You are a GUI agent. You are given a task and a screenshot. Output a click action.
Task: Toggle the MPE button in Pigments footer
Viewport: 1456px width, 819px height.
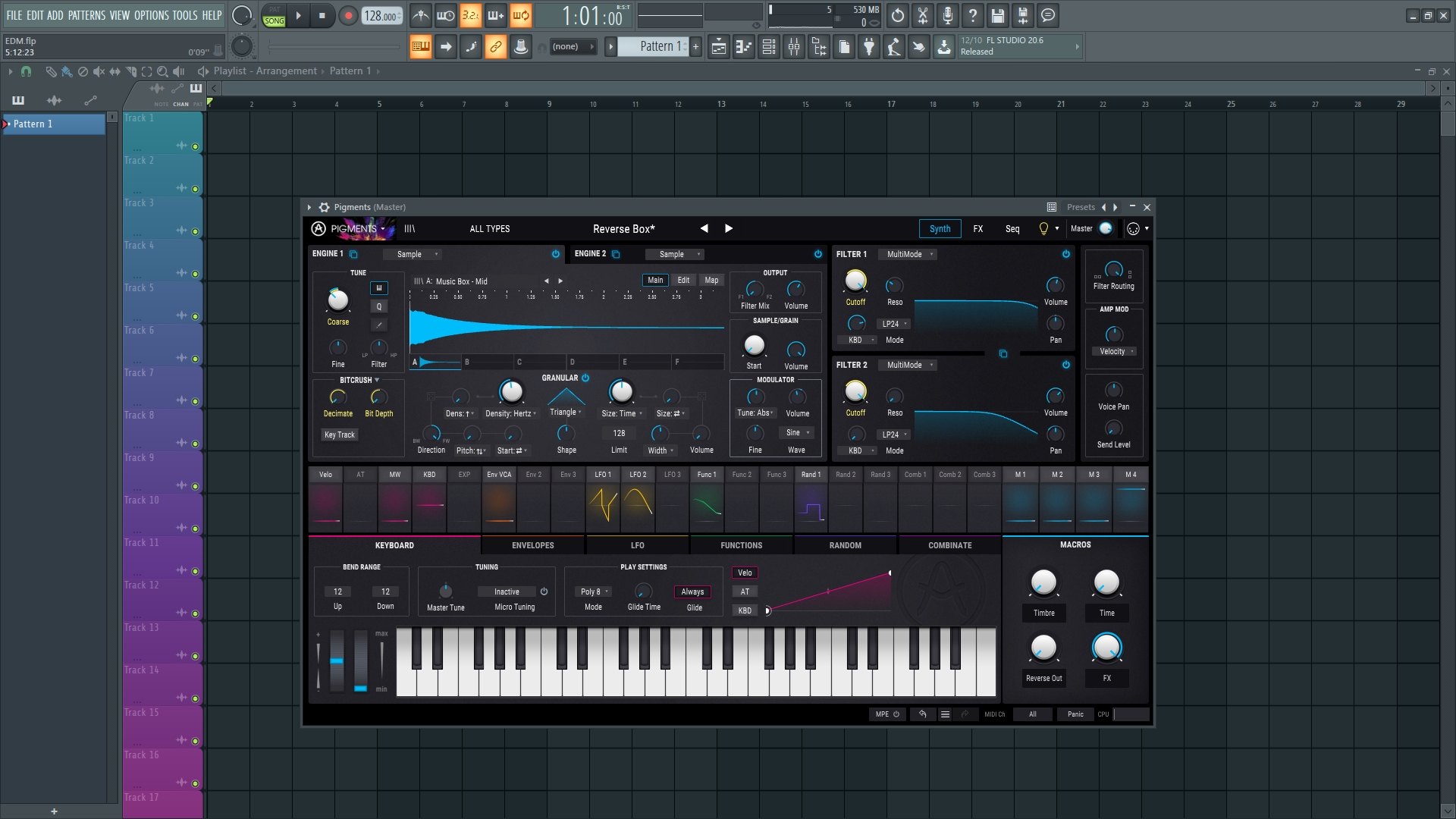[887, 714]
